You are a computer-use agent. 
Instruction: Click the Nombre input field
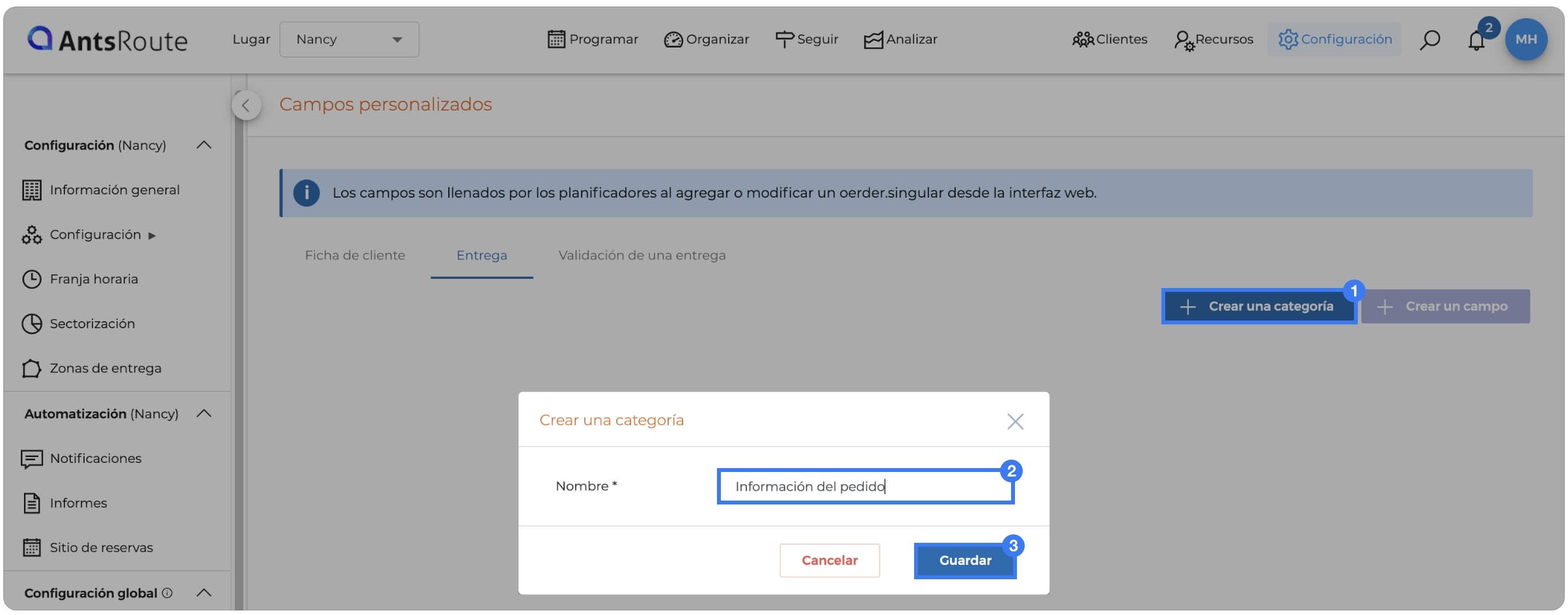[x=866, y=486]
